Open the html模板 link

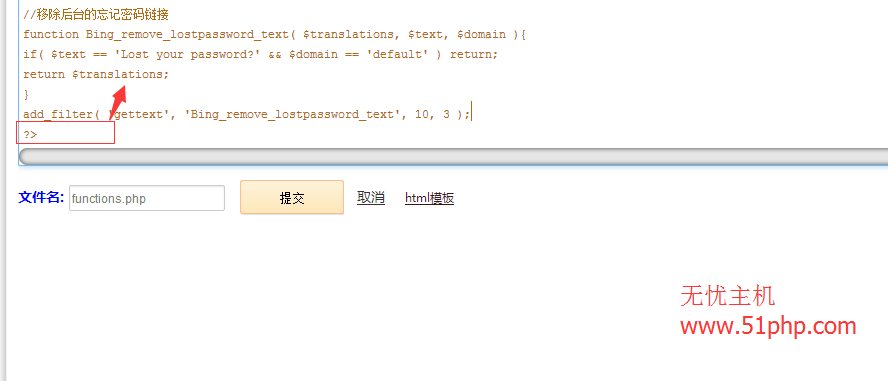point(429,198)
